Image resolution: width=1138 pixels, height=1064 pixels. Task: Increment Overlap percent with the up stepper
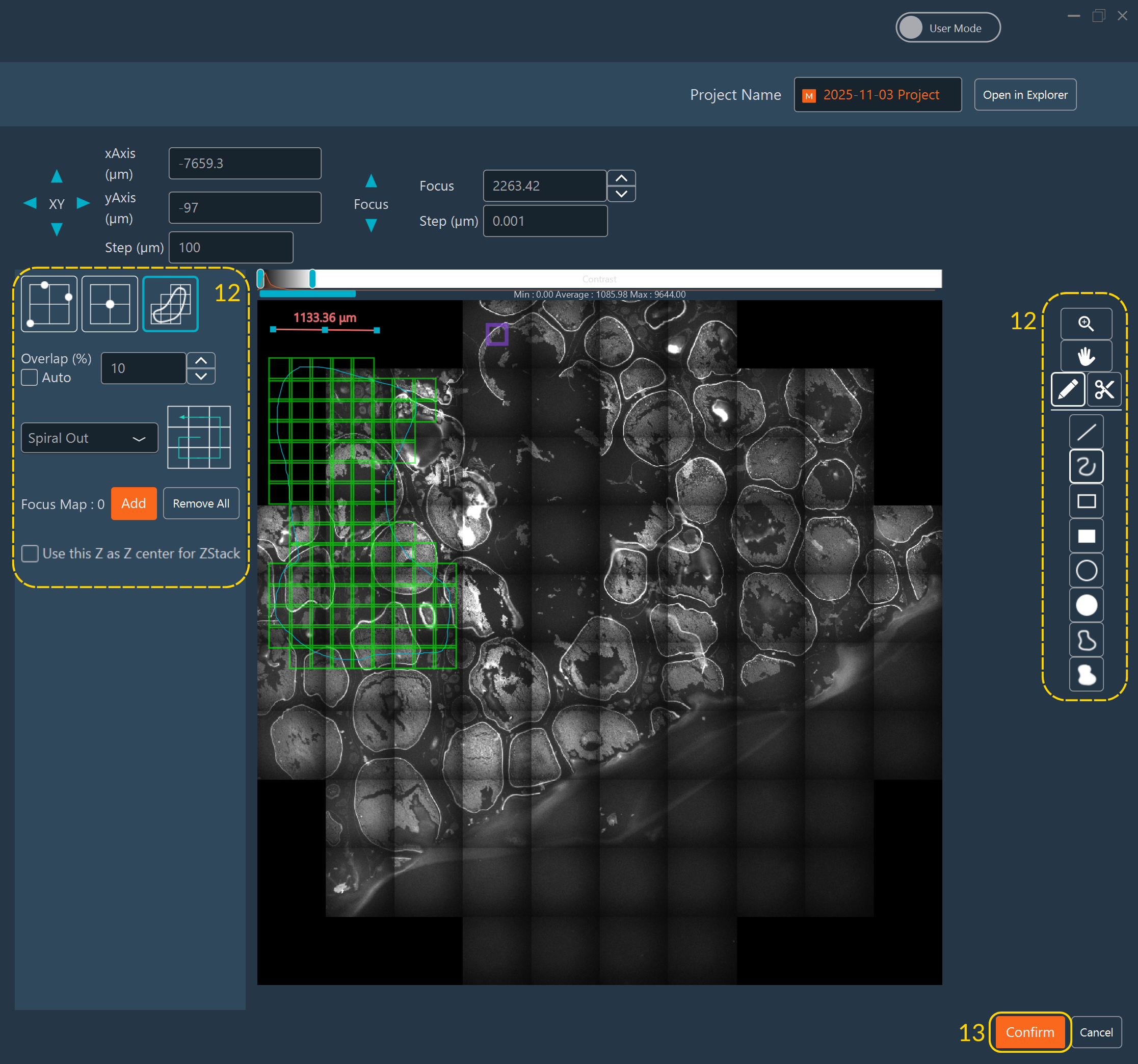point(201,360)
